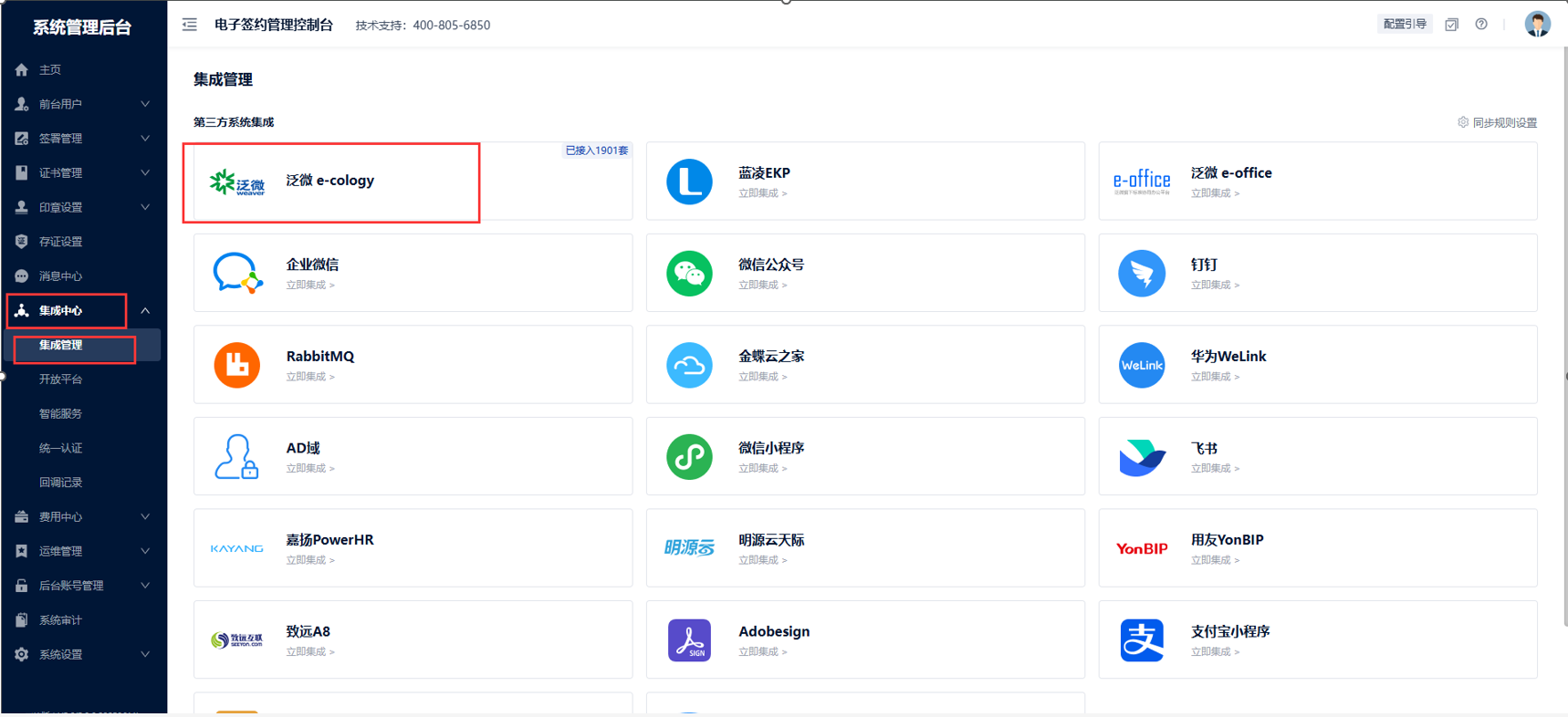
Task: Click the gear icon beside 同步规则设置
Action: [1463, 122]
